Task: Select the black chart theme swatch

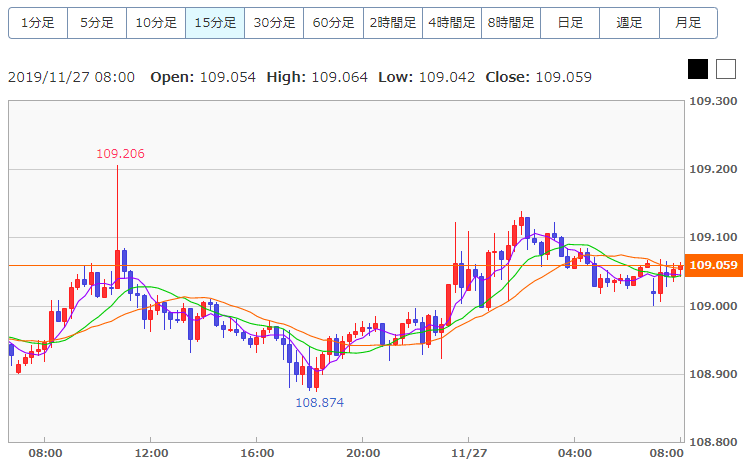Action: pyautogui.click(x=698, y=69)
